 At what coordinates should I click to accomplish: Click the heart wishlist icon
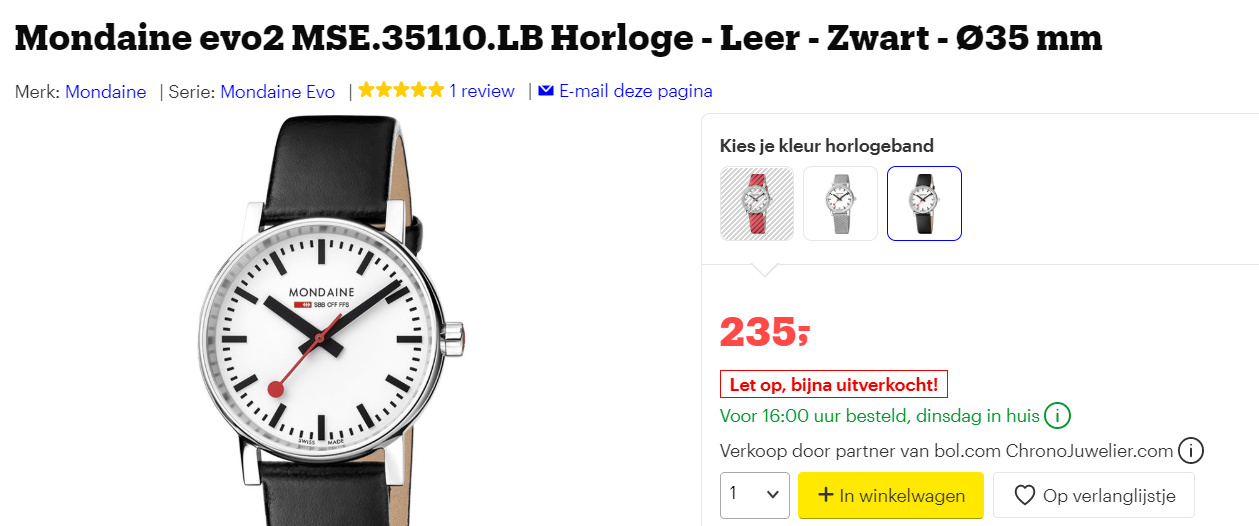click(1024, 495)
